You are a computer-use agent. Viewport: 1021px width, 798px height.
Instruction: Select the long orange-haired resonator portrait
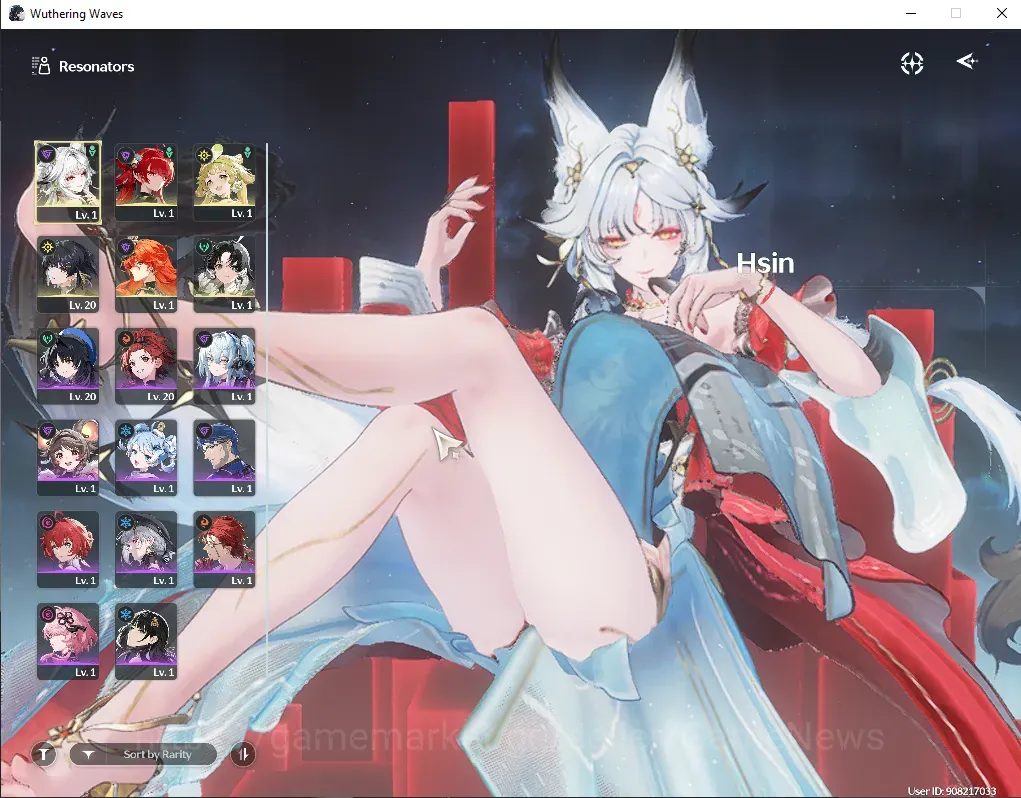146,275
